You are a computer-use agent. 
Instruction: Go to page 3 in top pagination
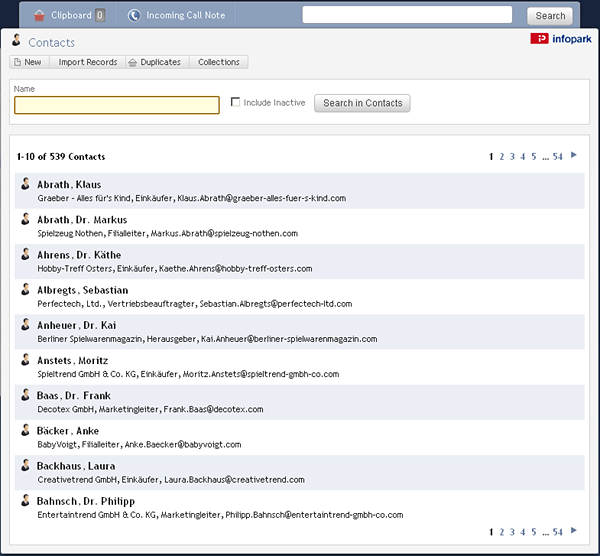pyautogui.click(x=512, y=157)
